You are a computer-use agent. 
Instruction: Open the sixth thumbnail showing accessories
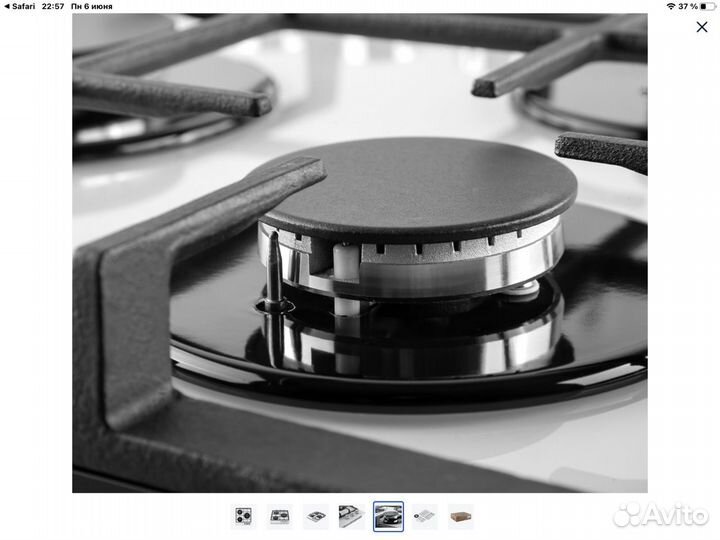pos(425,516)
